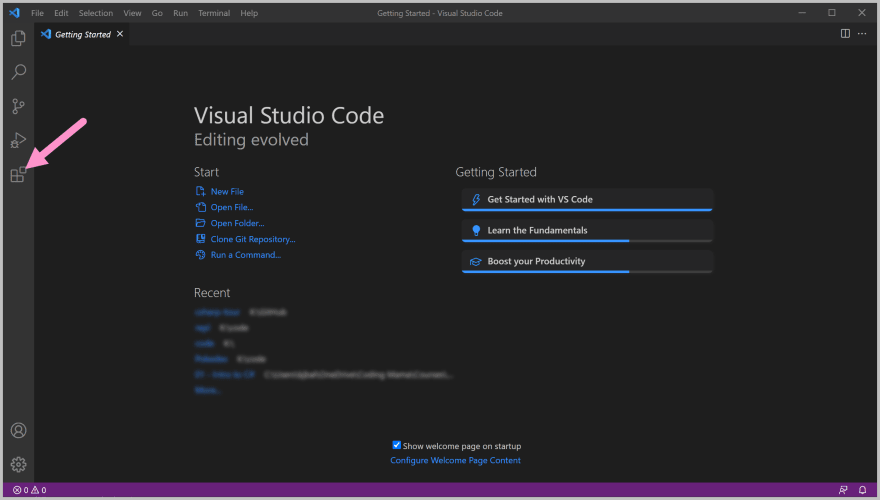Open the Explorer view in activity bar
880x500 pixels.
19,38
